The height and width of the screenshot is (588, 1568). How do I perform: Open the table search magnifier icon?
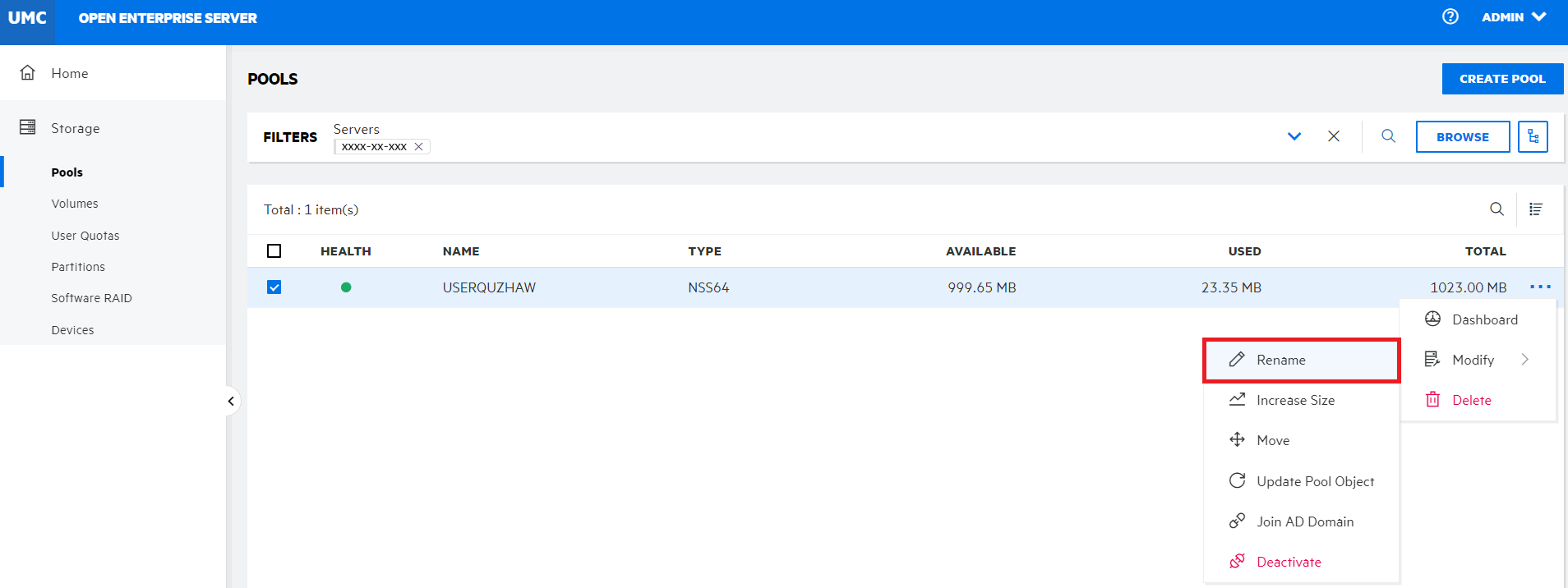tap(1497, 209)
